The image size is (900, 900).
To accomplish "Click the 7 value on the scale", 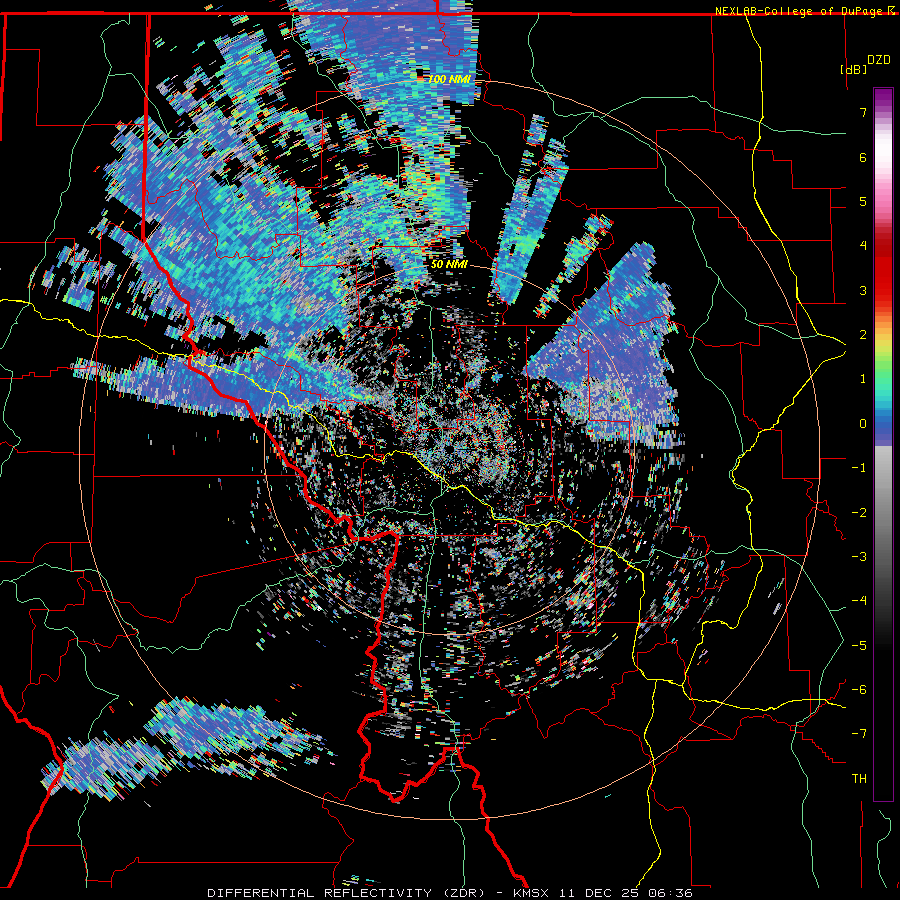I will pyautogui.click(x=862, y=112).
